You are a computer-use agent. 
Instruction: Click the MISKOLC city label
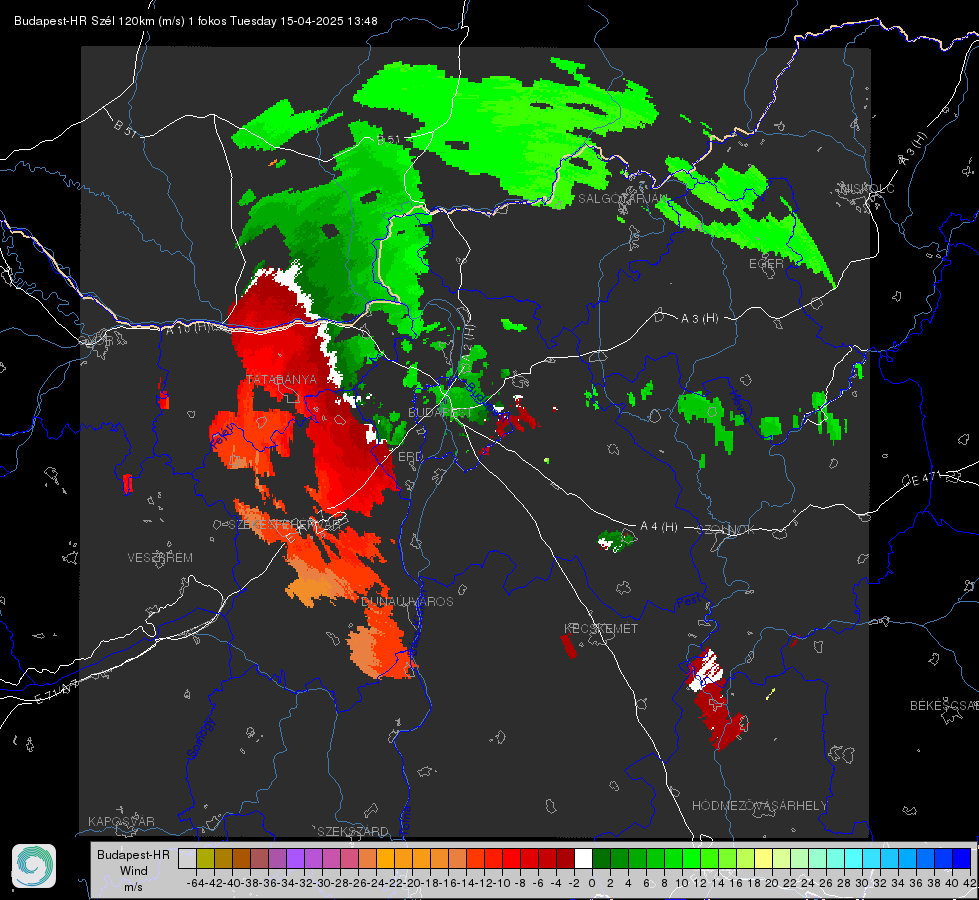[x=867, y=188]
